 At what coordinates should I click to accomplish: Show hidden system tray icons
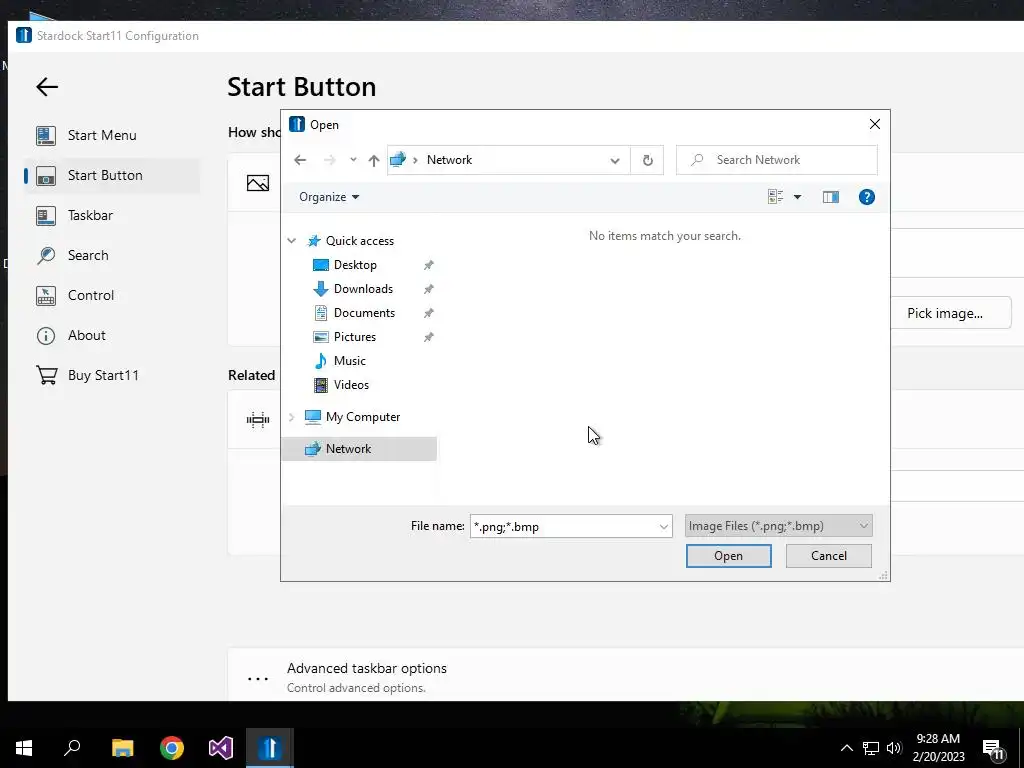(846, 748)
